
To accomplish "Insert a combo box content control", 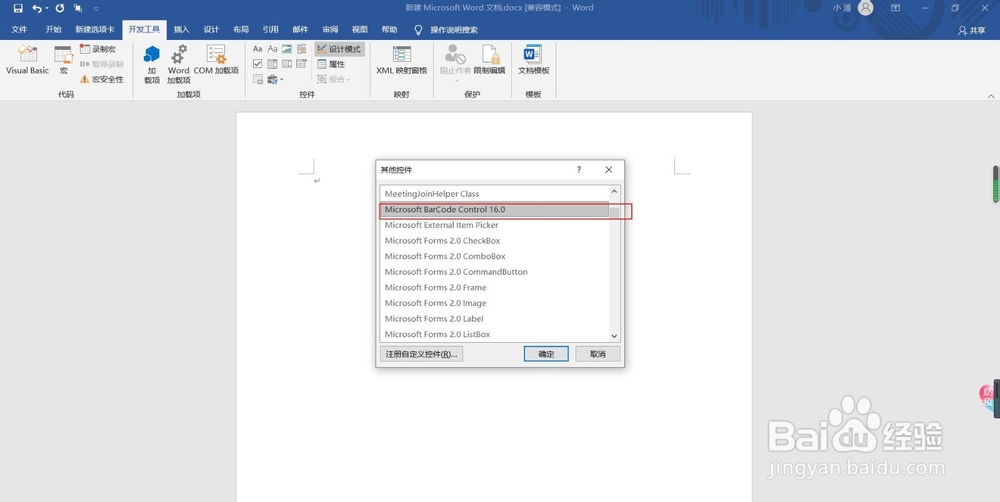I will [272, 64].
